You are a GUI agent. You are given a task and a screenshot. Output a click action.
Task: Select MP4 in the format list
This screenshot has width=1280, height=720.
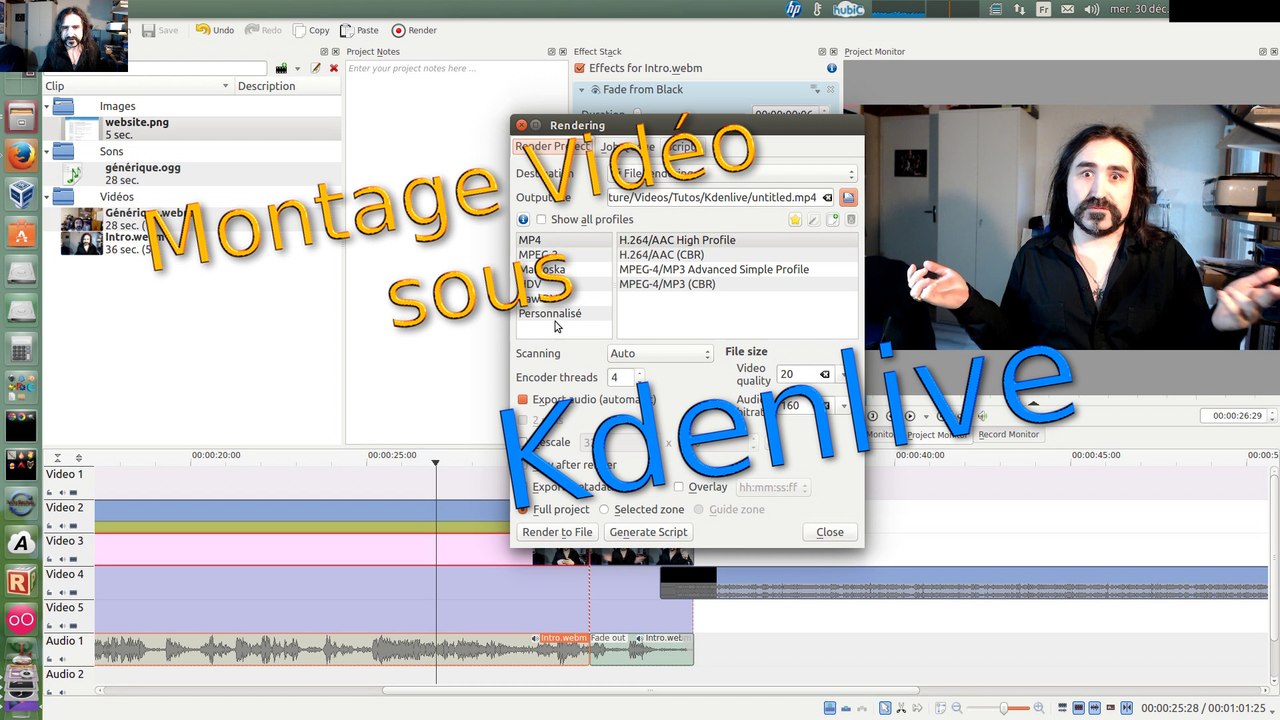pyautogui.click(x=564, y=240)
